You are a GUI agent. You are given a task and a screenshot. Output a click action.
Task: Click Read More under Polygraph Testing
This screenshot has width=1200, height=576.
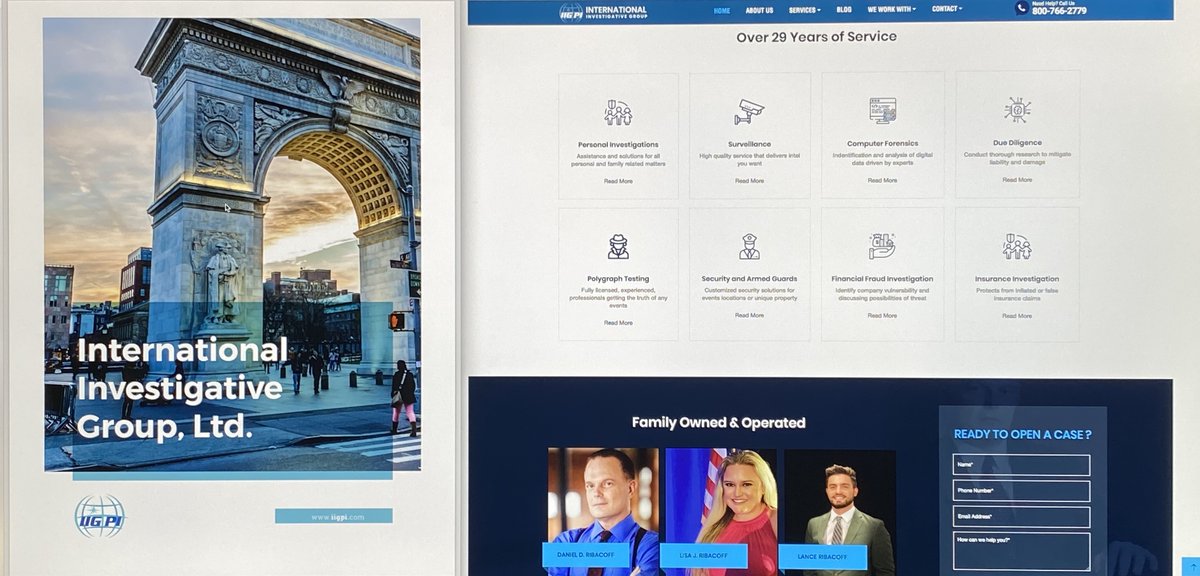click(618, 323)
